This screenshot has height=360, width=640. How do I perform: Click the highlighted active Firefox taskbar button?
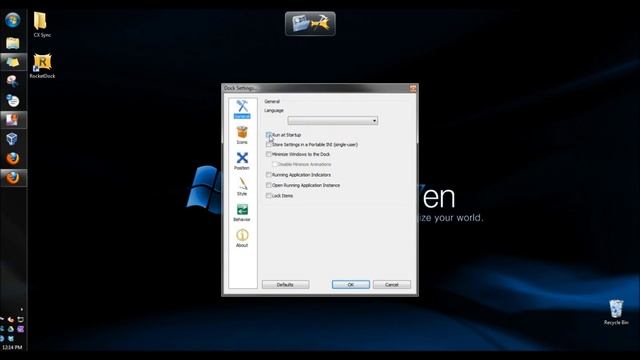13,178
